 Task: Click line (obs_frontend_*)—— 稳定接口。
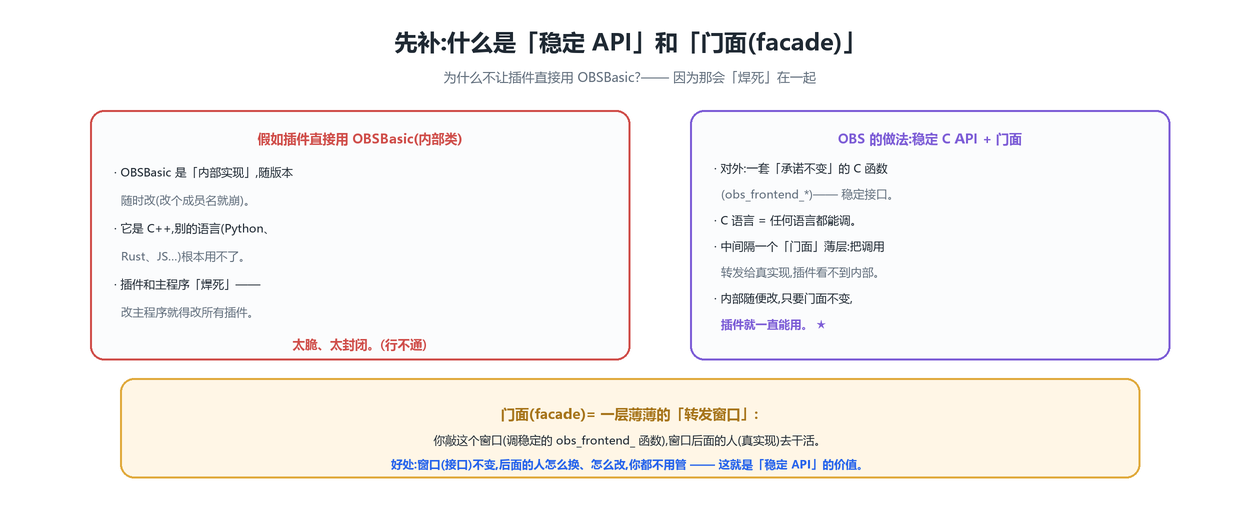tap(807, 194)
